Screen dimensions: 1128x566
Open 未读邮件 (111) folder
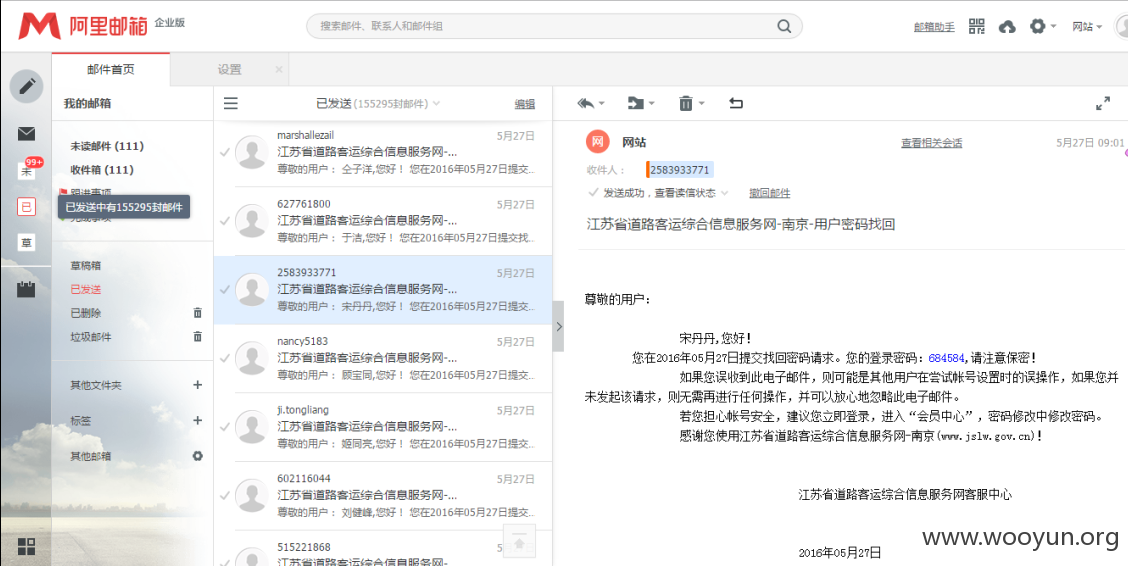click(x=107, y=146)
